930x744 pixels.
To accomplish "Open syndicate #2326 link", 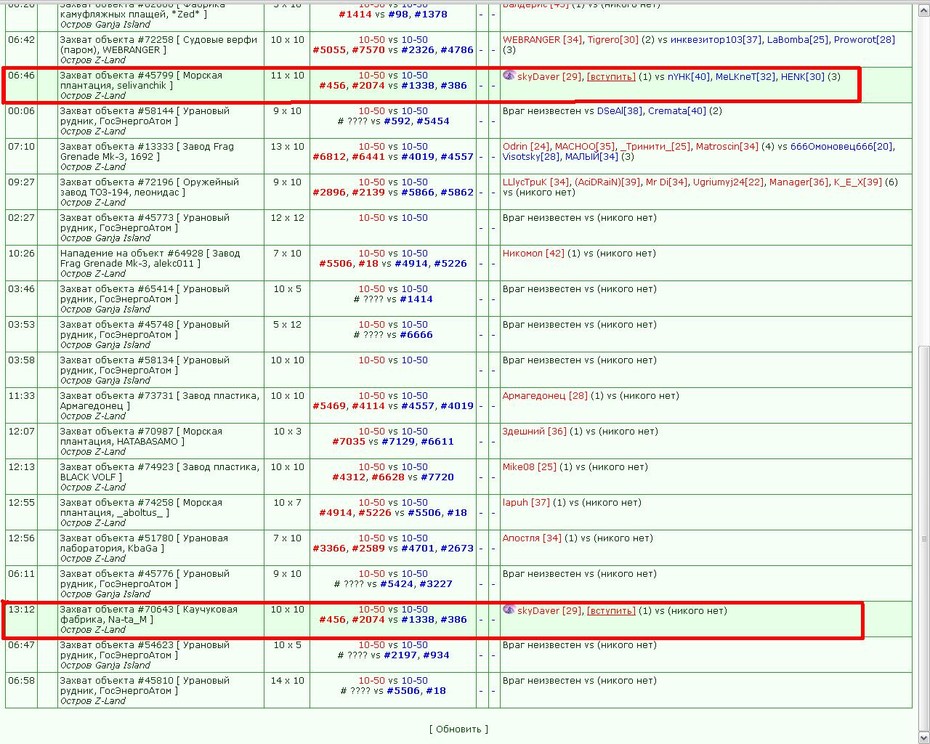I will pos(418,50).
